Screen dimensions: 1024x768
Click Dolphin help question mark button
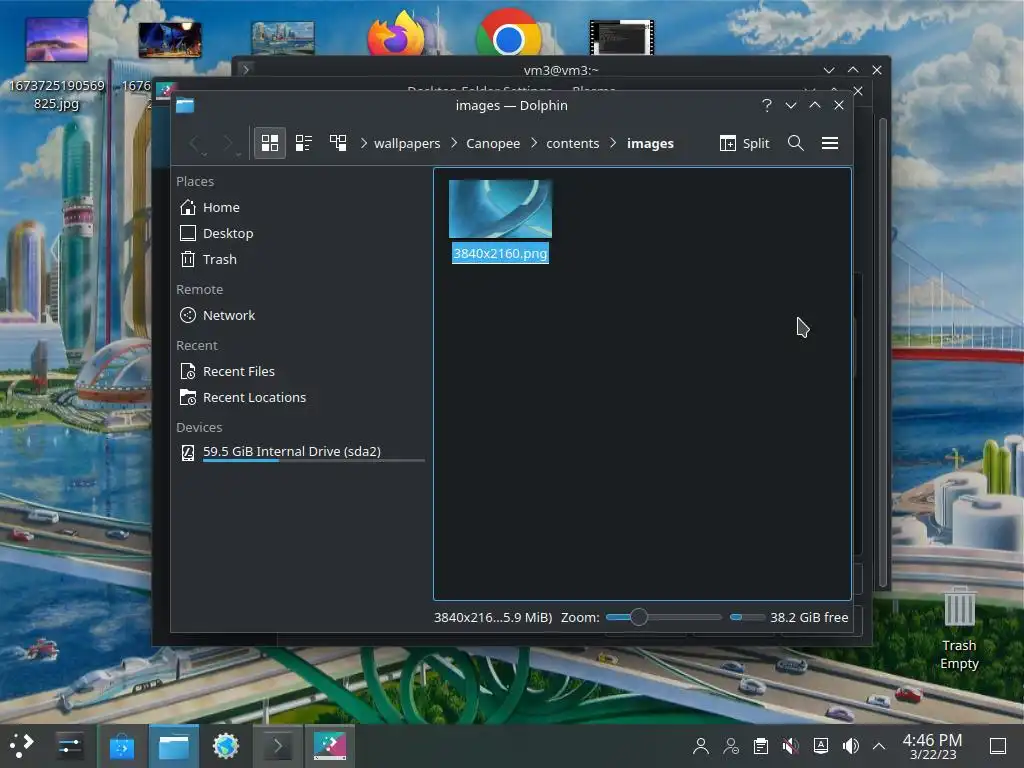767,105
